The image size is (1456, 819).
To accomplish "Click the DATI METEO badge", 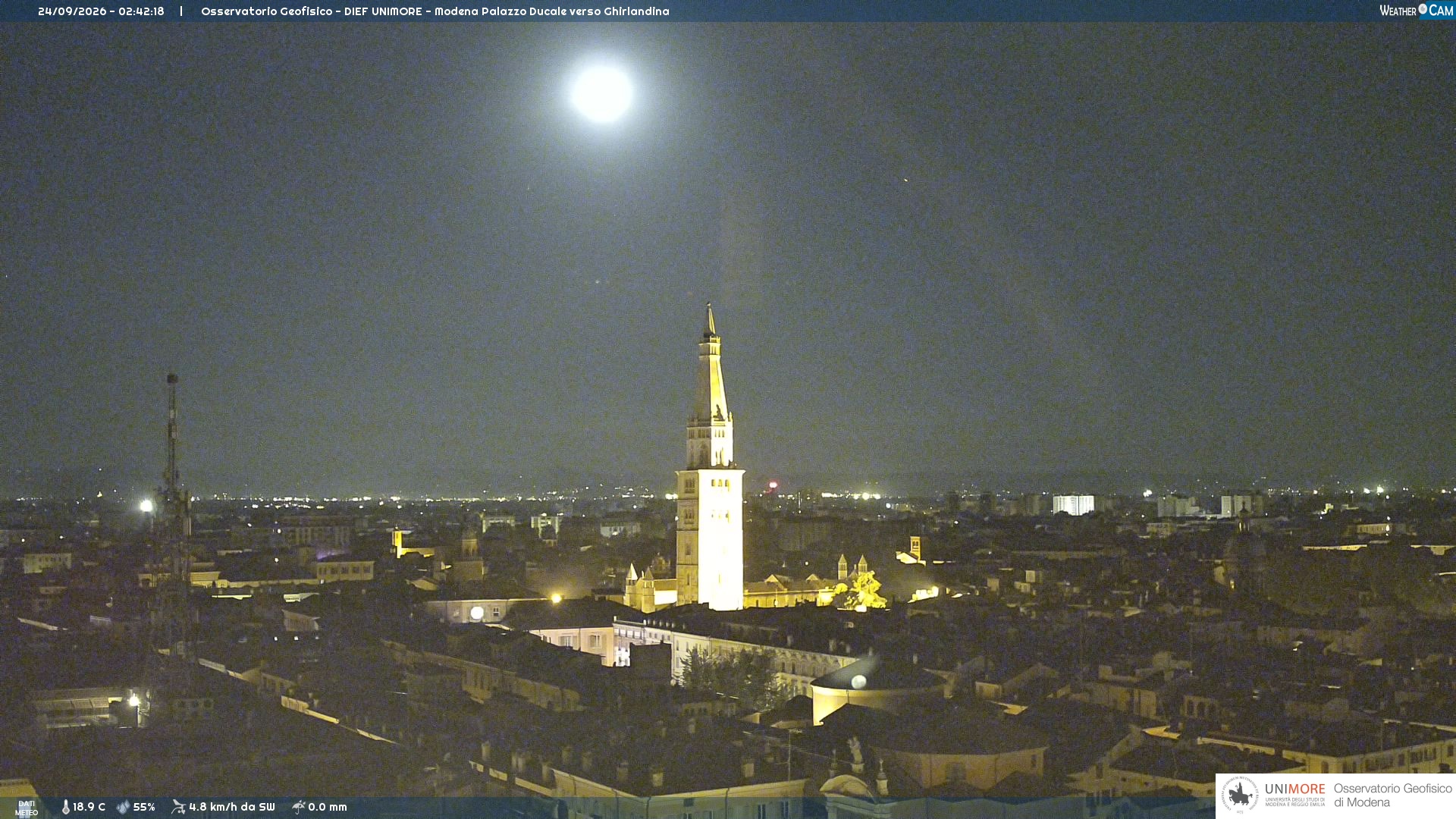I will [x=27, y=808].
